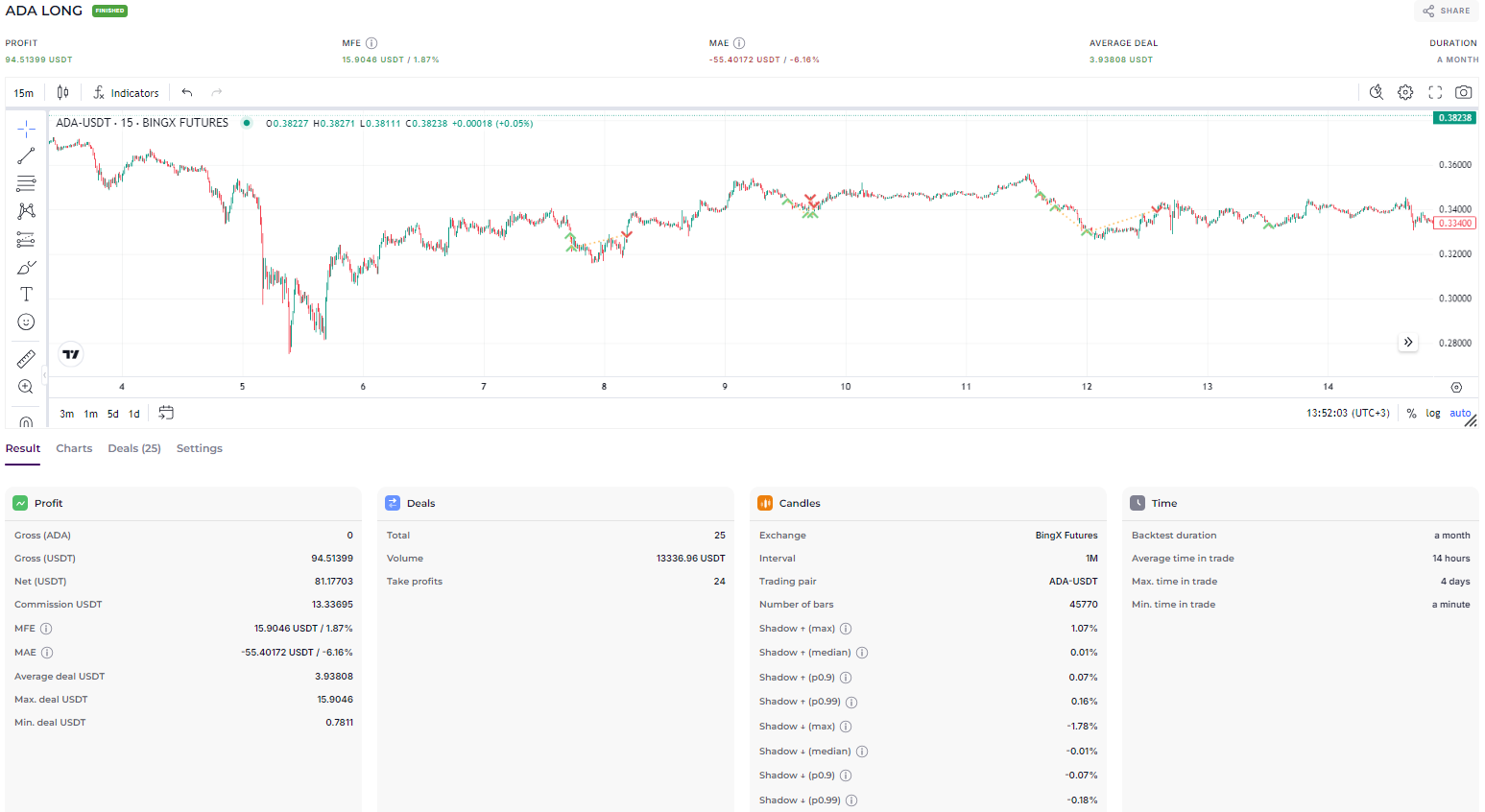The image size is (1485, 812).
Task: Pick the ruler measure tool
Action: [26, 359]
